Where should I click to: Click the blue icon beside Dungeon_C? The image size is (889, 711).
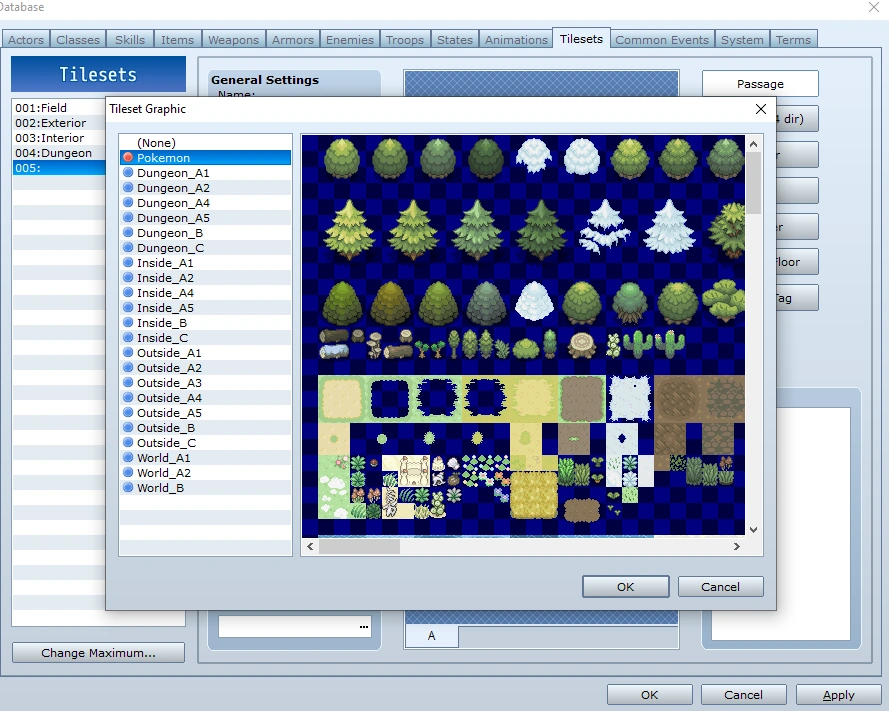pyautogui.click(x=128, y=248)
